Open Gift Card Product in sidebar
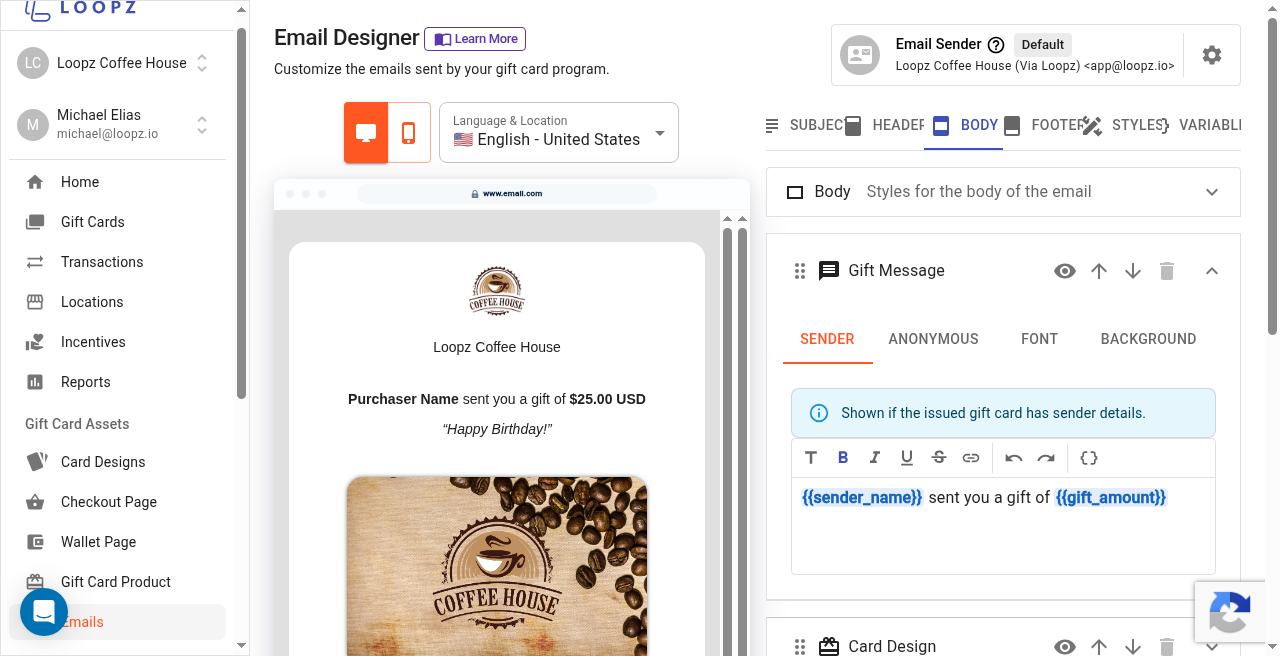Viewport: 1280px width, 656px height. 118,582
